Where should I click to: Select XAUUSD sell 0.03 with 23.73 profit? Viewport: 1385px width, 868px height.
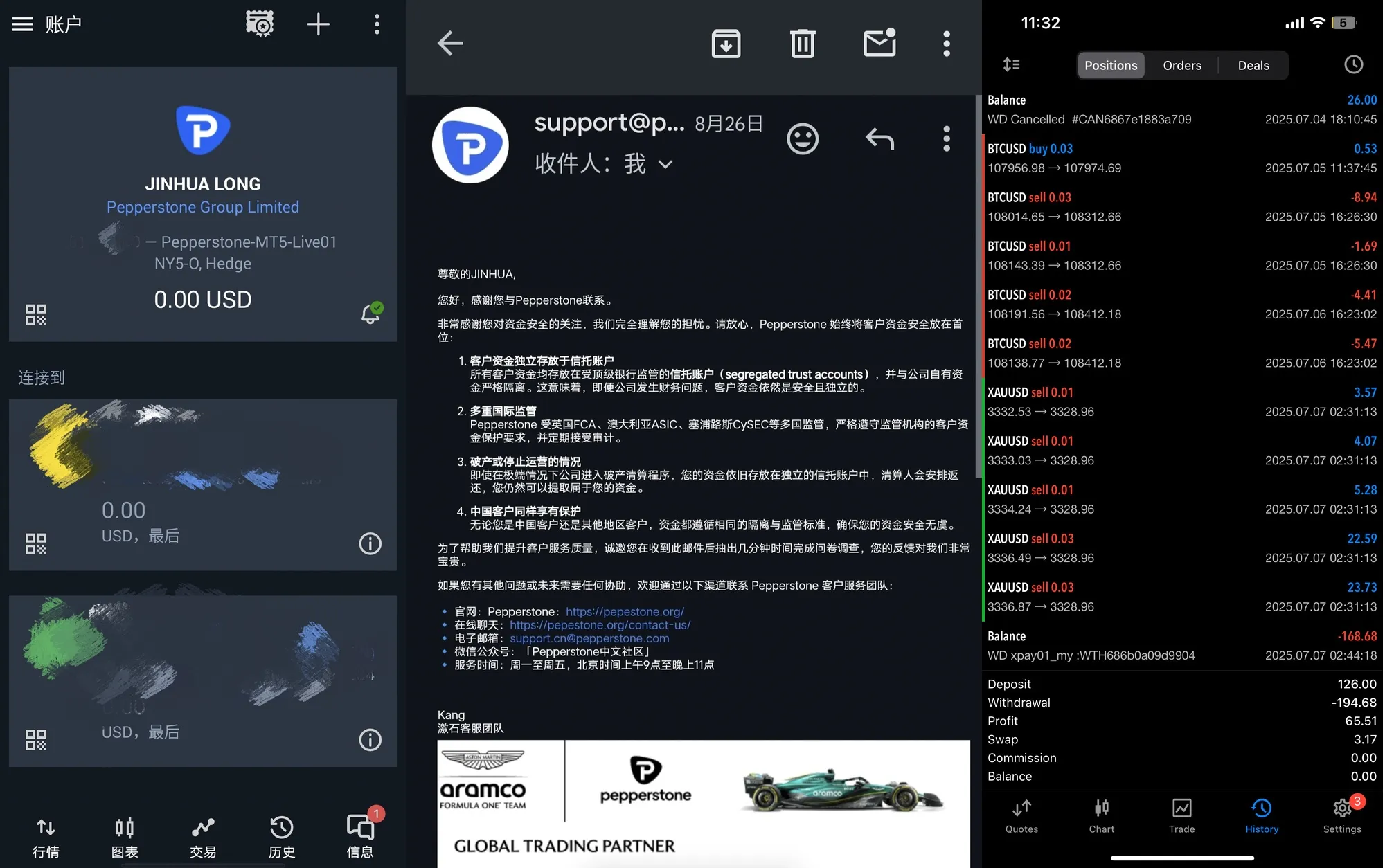tap(1182, 597)
